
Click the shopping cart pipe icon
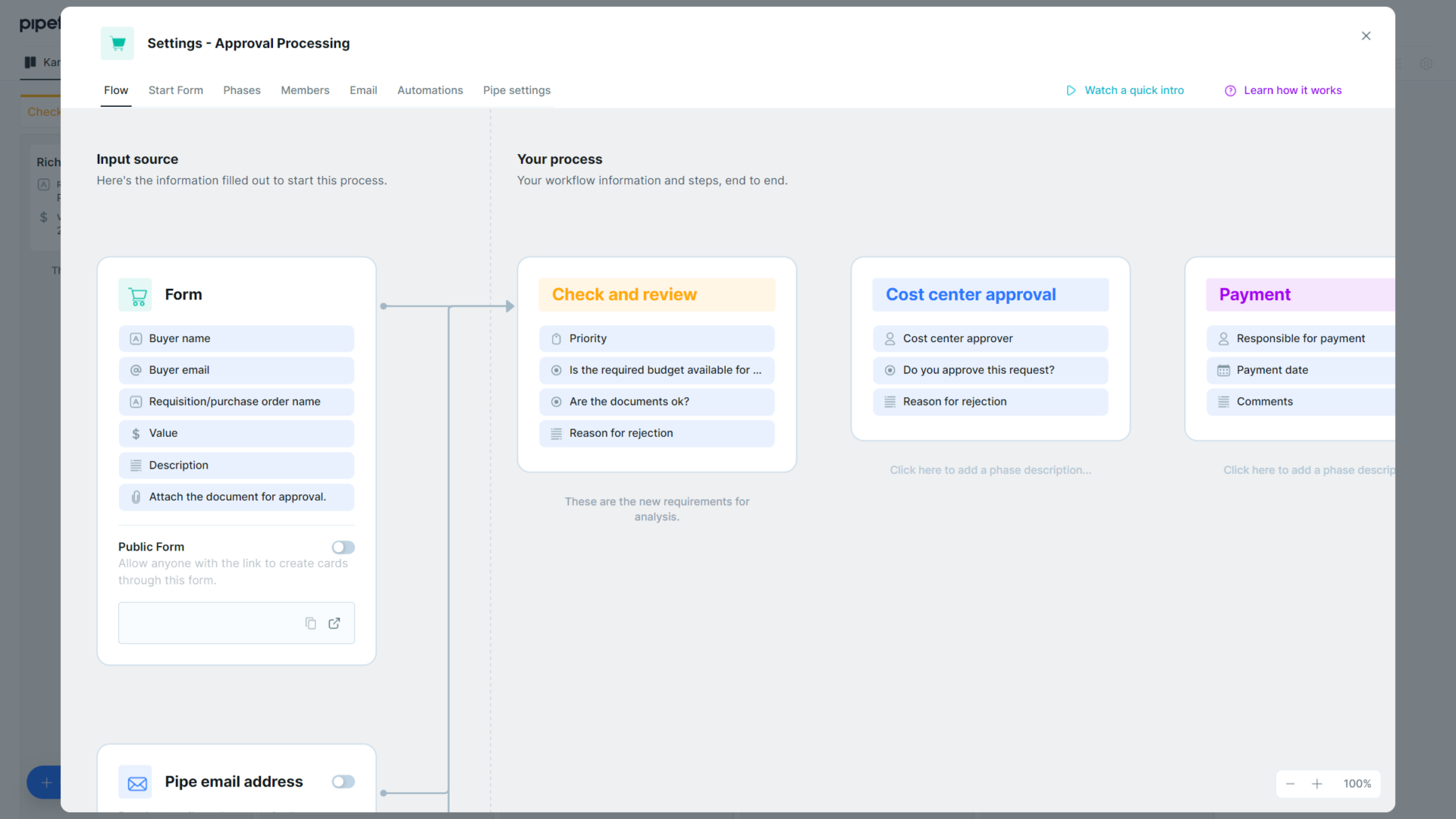click(x=118, y=43)
